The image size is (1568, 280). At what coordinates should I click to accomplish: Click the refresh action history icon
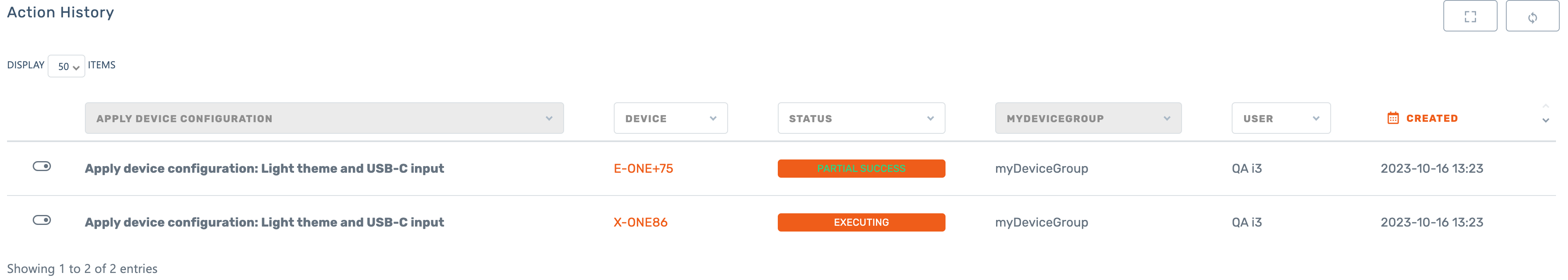[x=1532, y=17]
